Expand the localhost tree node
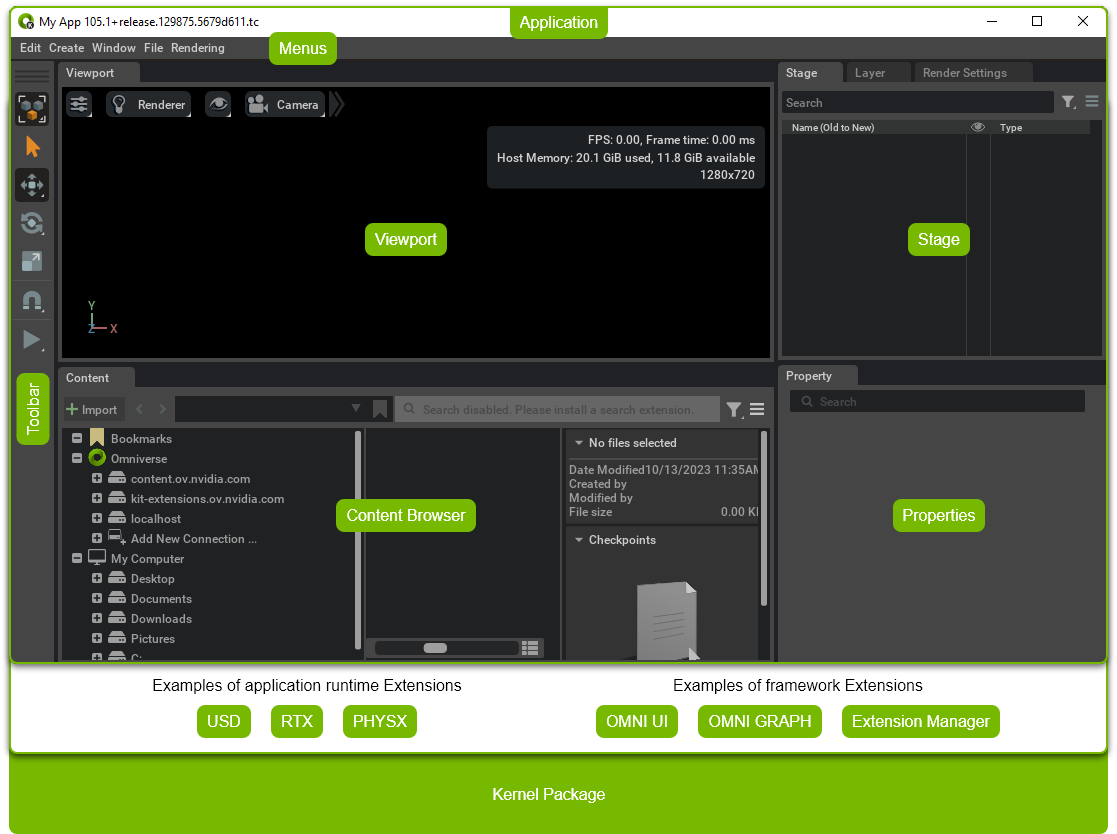The width and height of the screenshot is (1117, 834). [x=97, y=518]
